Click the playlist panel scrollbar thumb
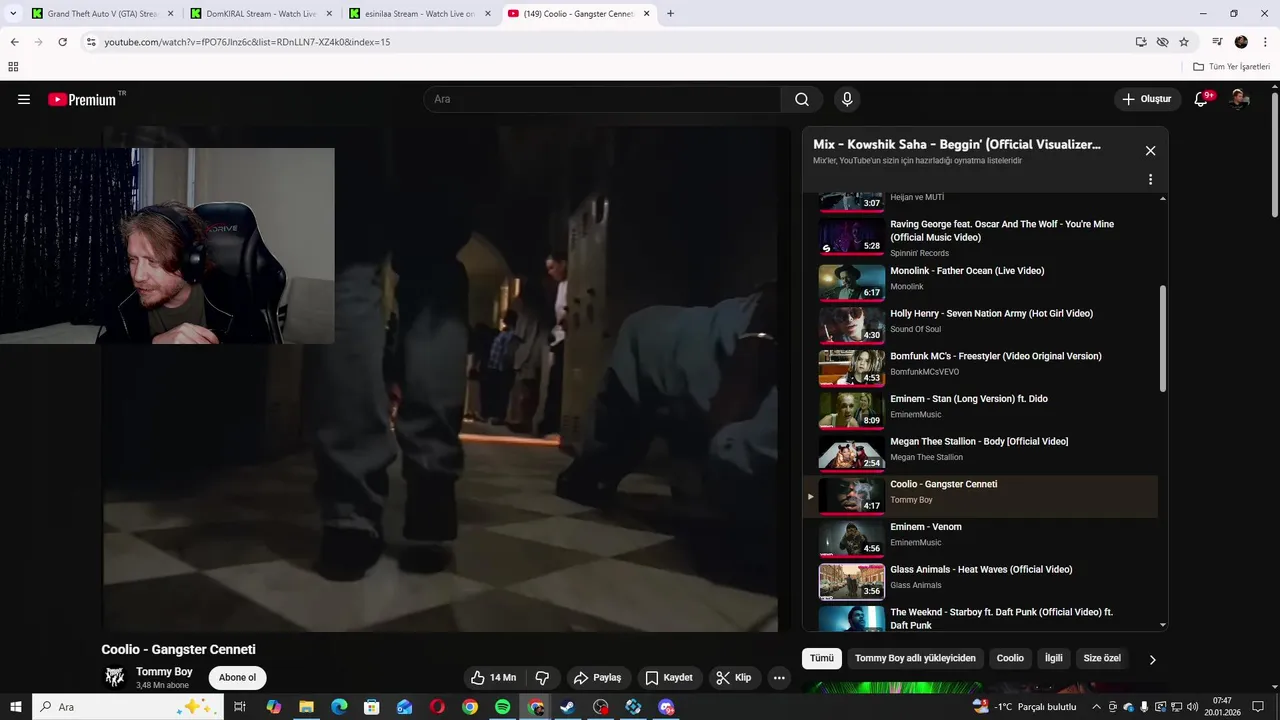Image resolution: width=1280 pixels, height=720 pixels. pos(1162,338)
